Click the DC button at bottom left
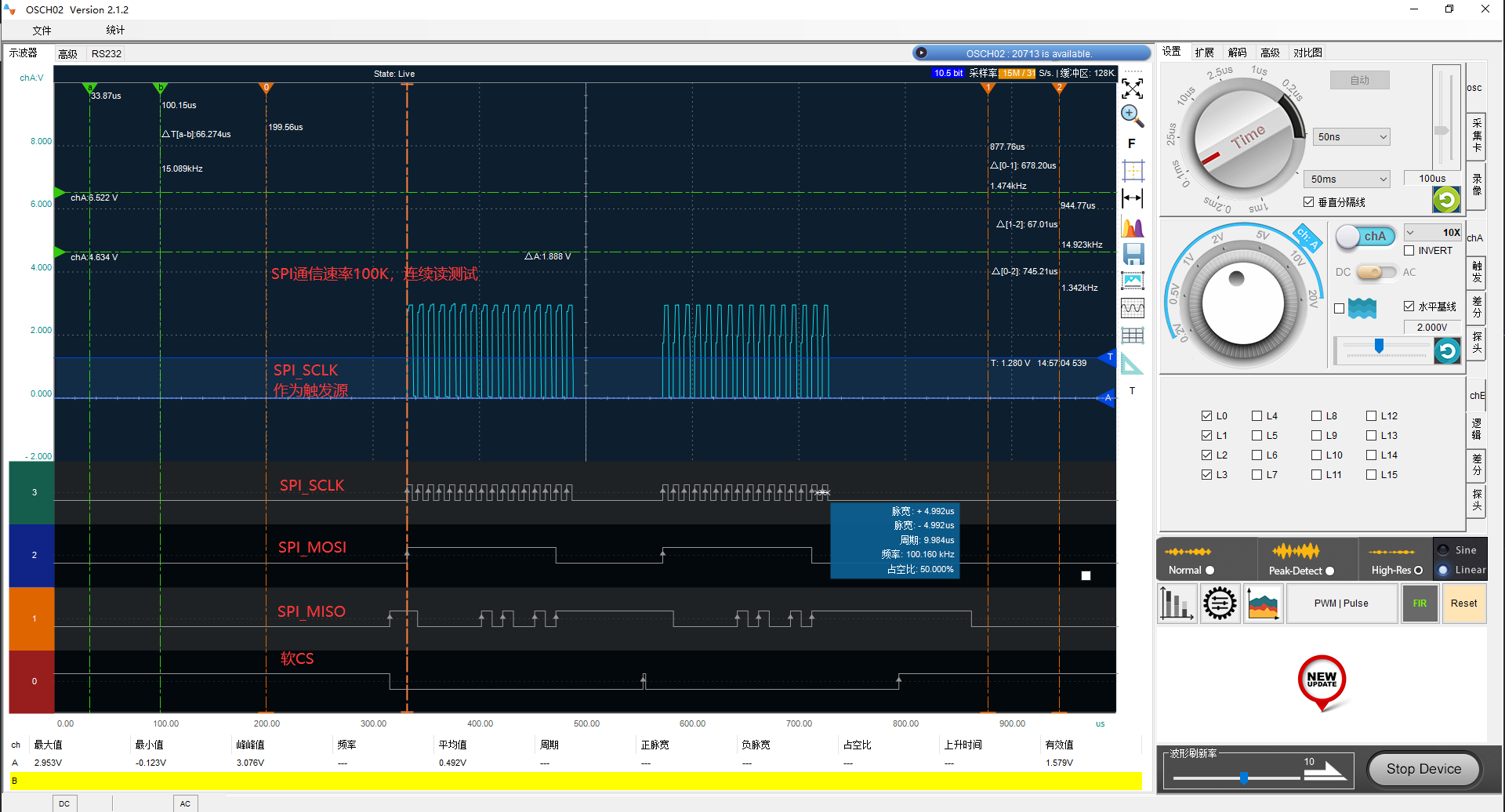1505x812 pixels. [x=64, y=803]
